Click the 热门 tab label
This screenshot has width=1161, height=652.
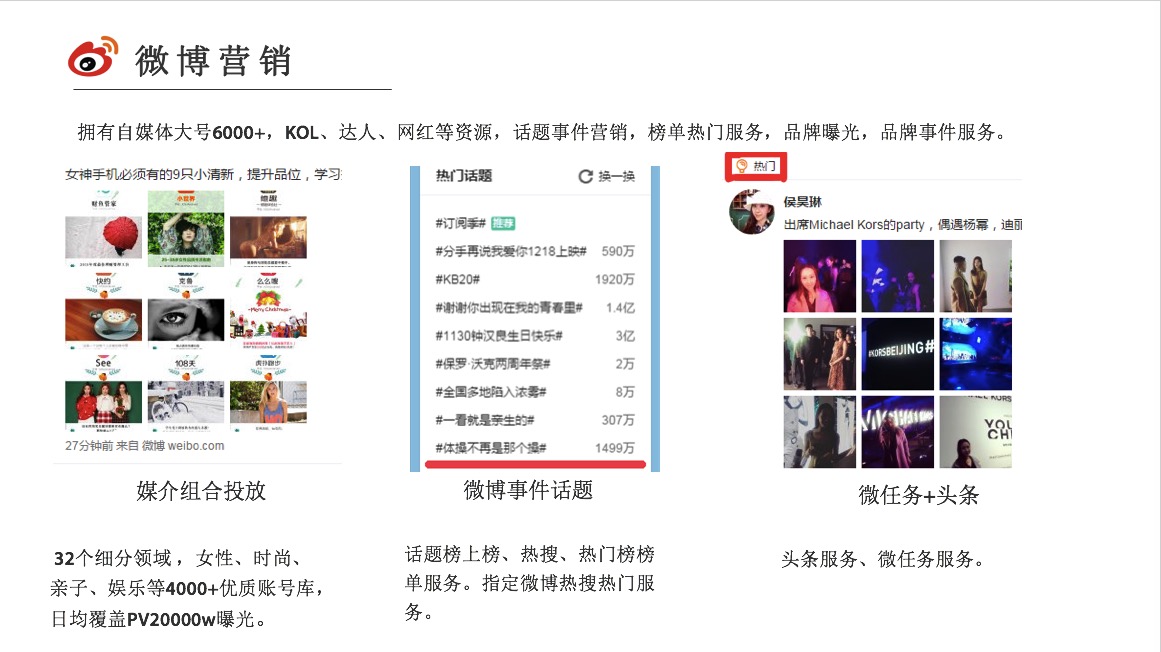coord(764,166)
